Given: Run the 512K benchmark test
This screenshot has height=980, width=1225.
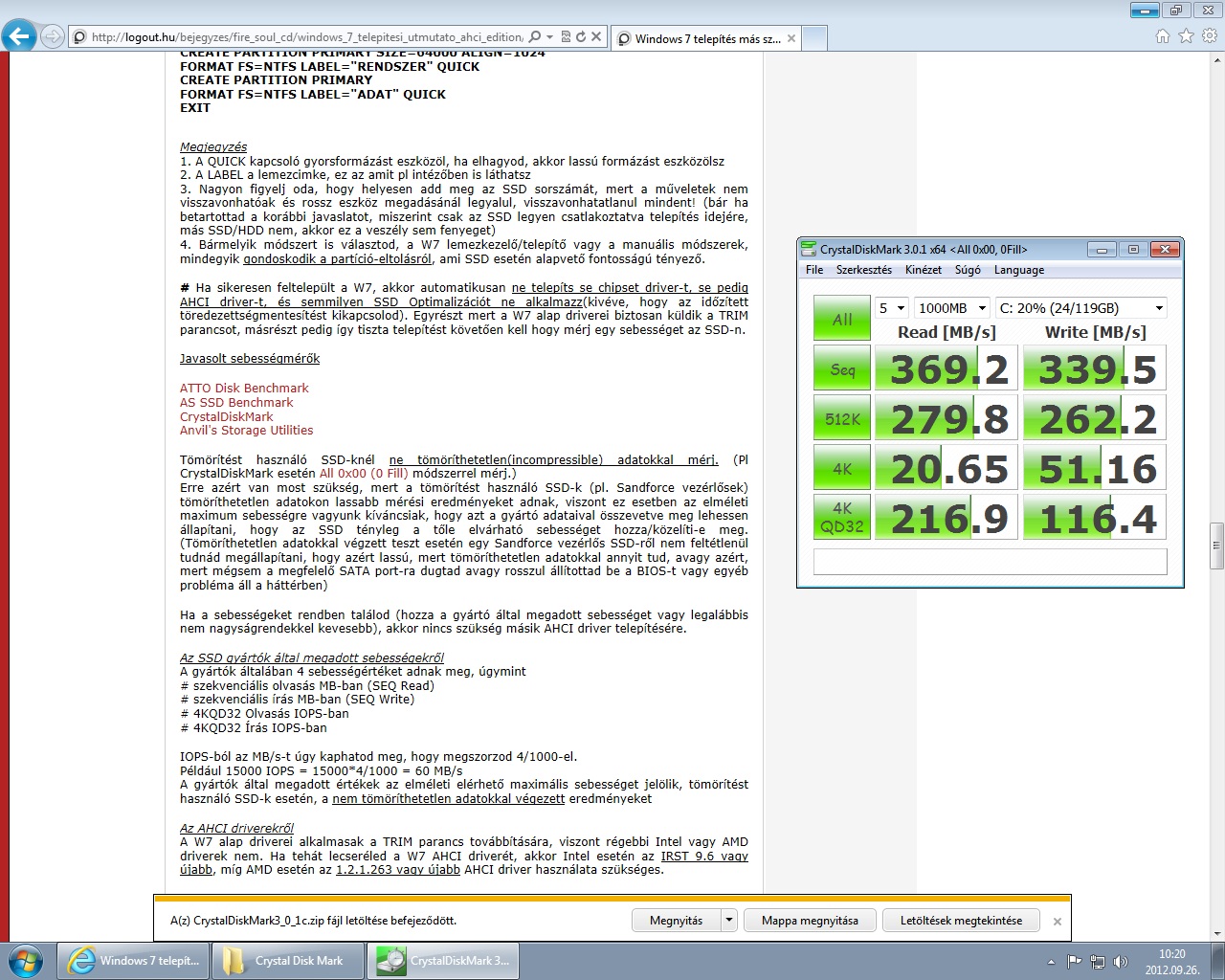Looking at the screenshot, I should tap(842, 418).
